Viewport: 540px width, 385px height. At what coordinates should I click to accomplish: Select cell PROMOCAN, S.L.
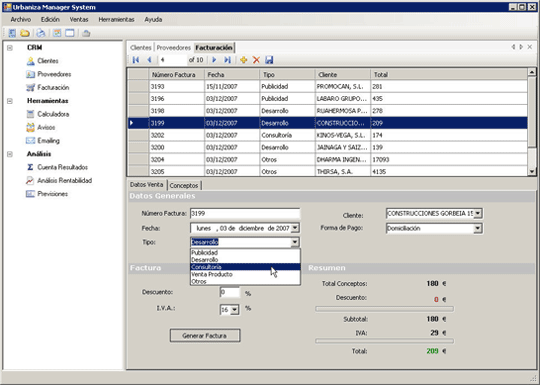(x=343, y=86)
